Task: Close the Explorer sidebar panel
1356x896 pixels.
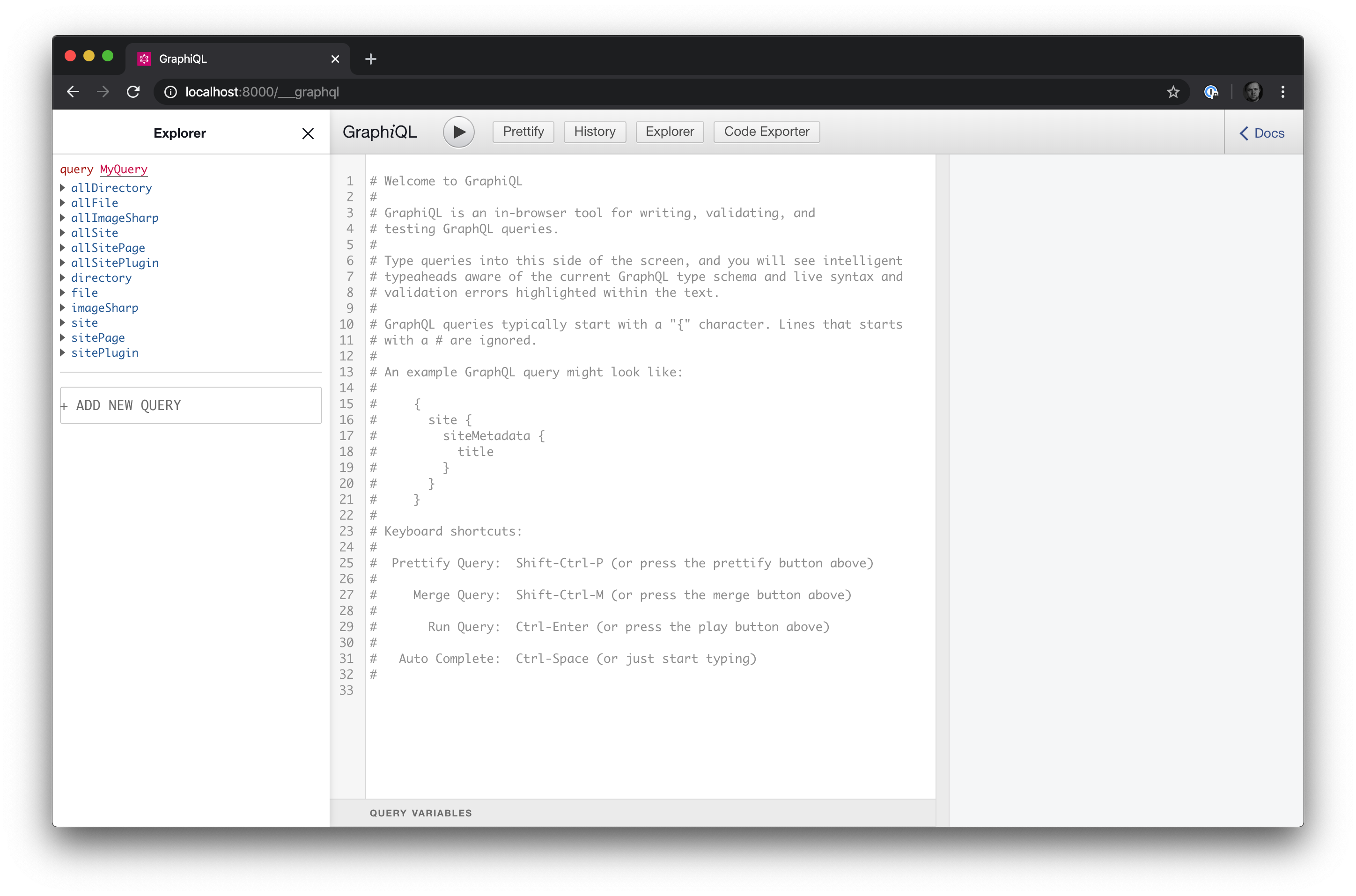Action: tap(308, 133)
